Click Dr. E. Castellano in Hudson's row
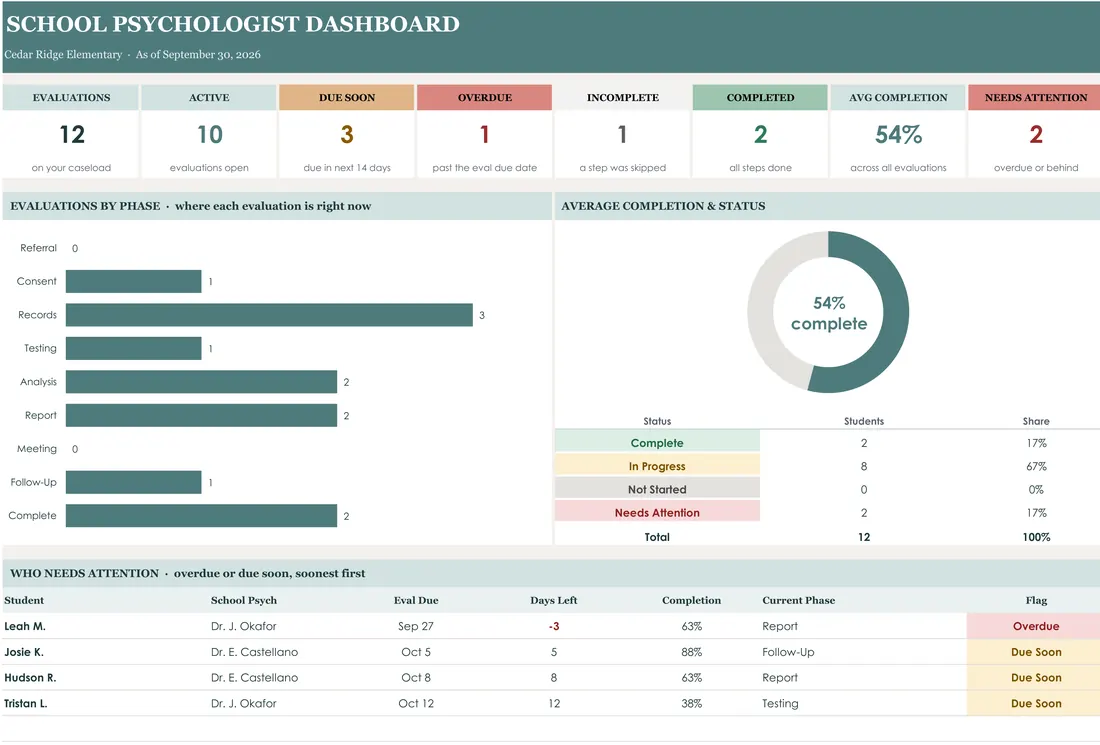 [254, 678]
